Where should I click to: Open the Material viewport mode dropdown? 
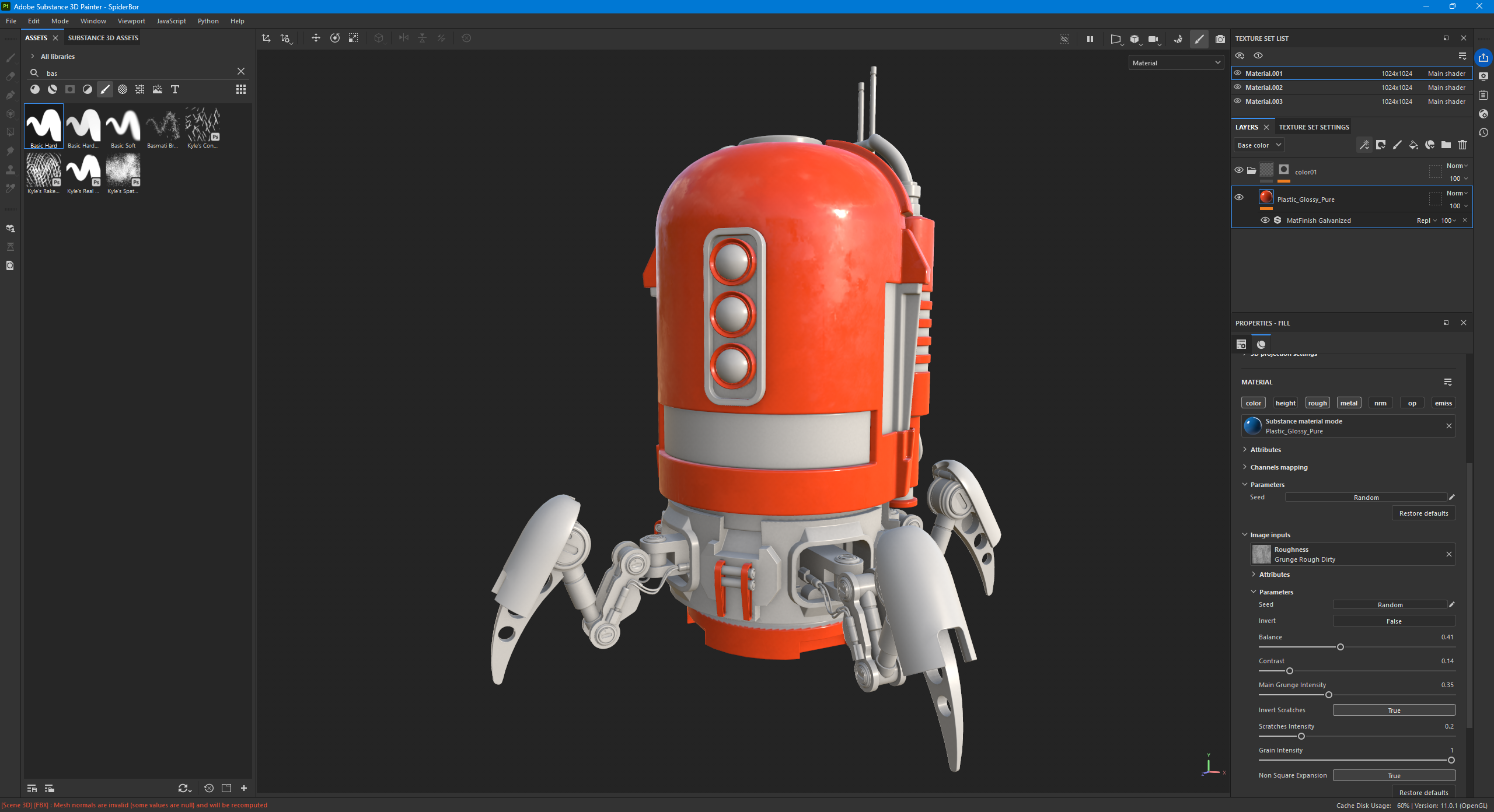[1177, 63]
